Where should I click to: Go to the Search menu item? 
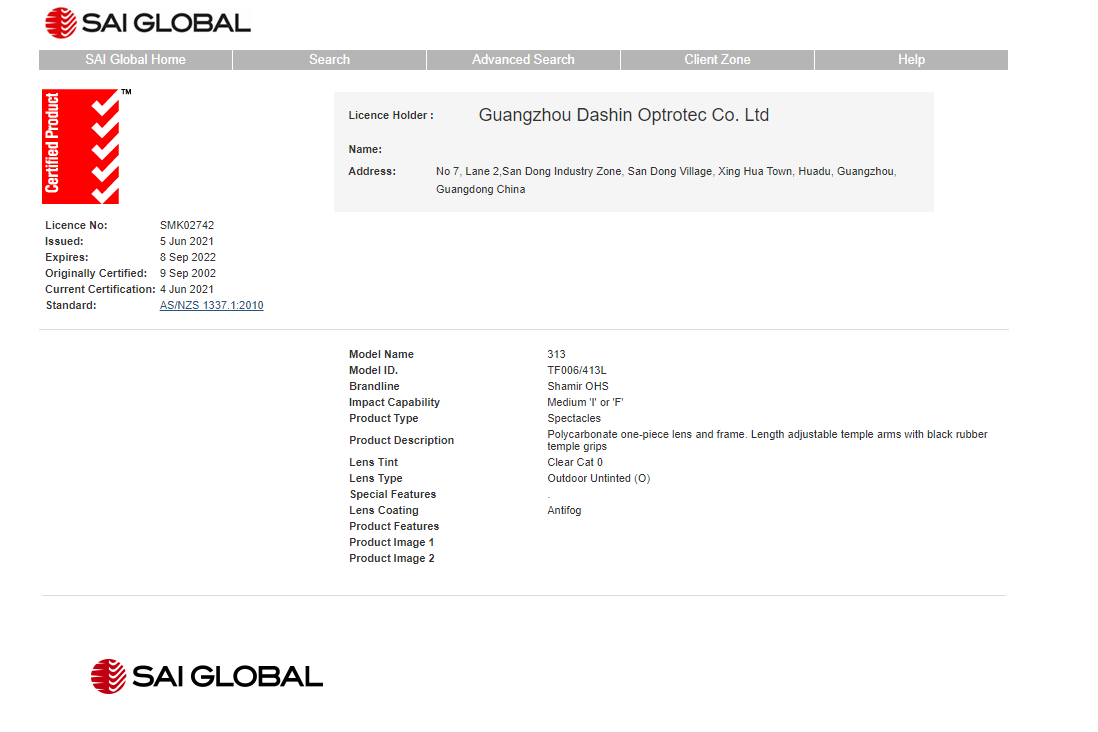[329, 60]
